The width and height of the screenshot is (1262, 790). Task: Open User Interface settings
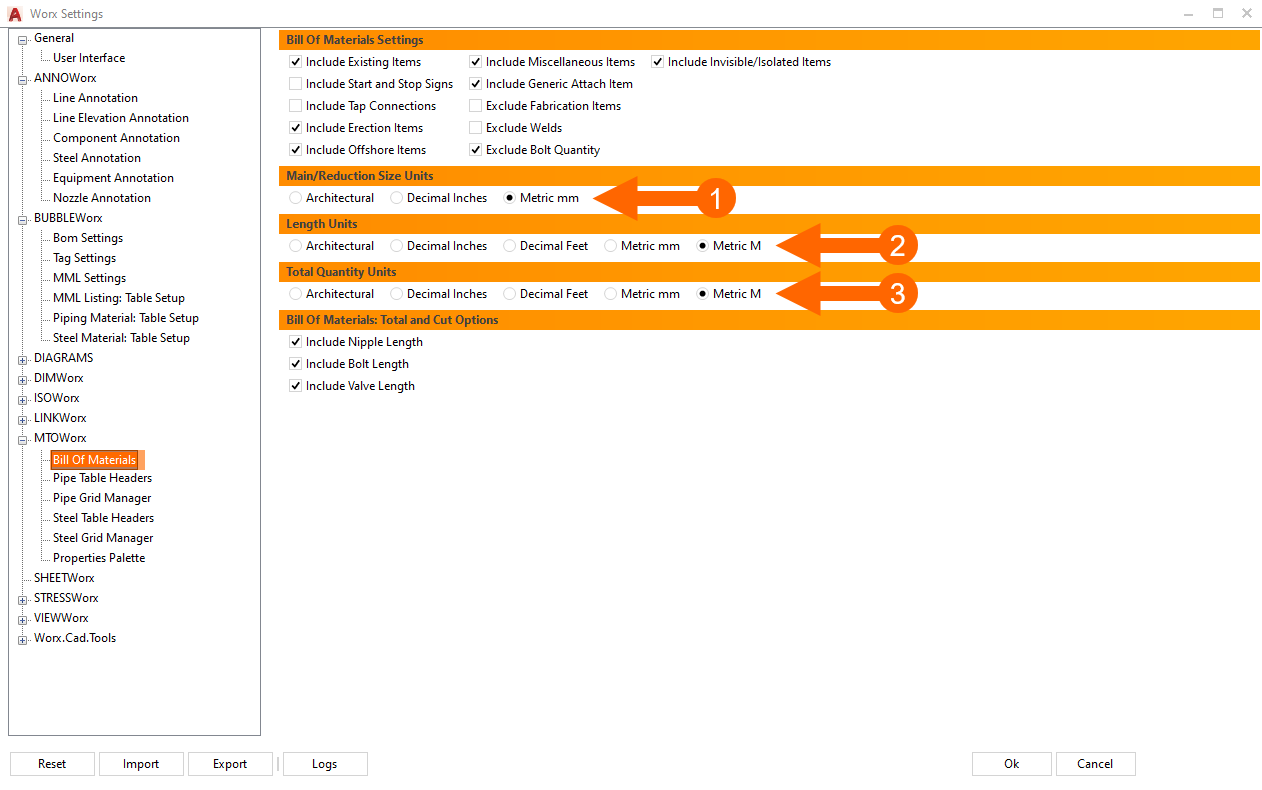coord(89,58)
